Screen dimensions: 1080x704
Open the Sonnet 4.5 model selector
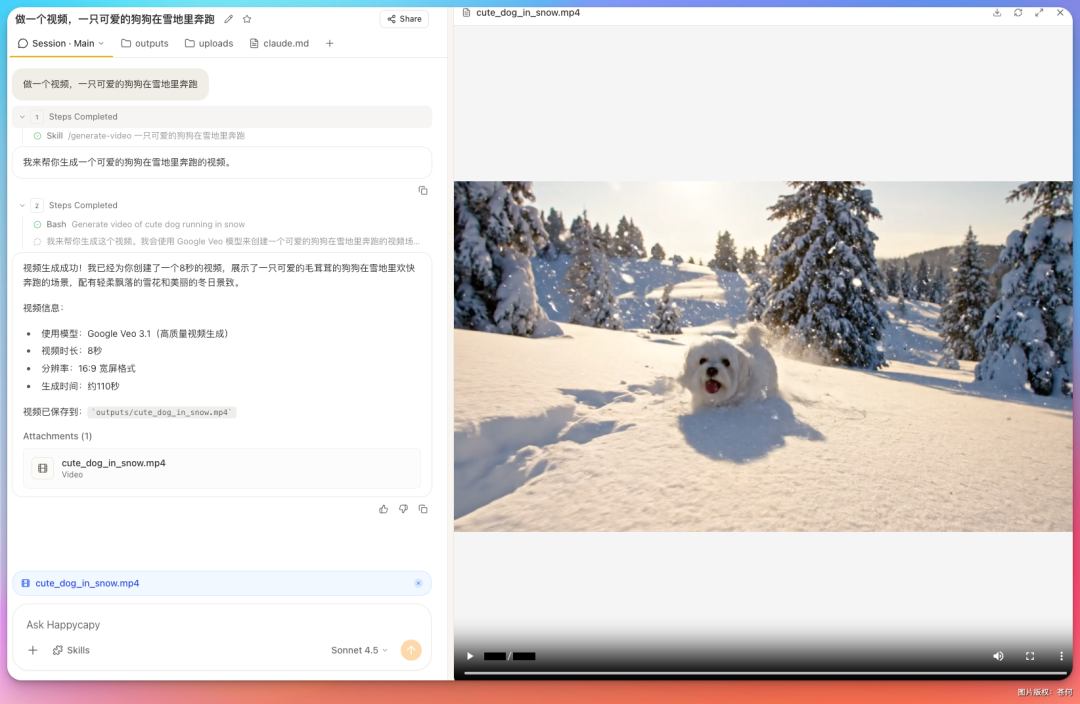click(358, 650)
